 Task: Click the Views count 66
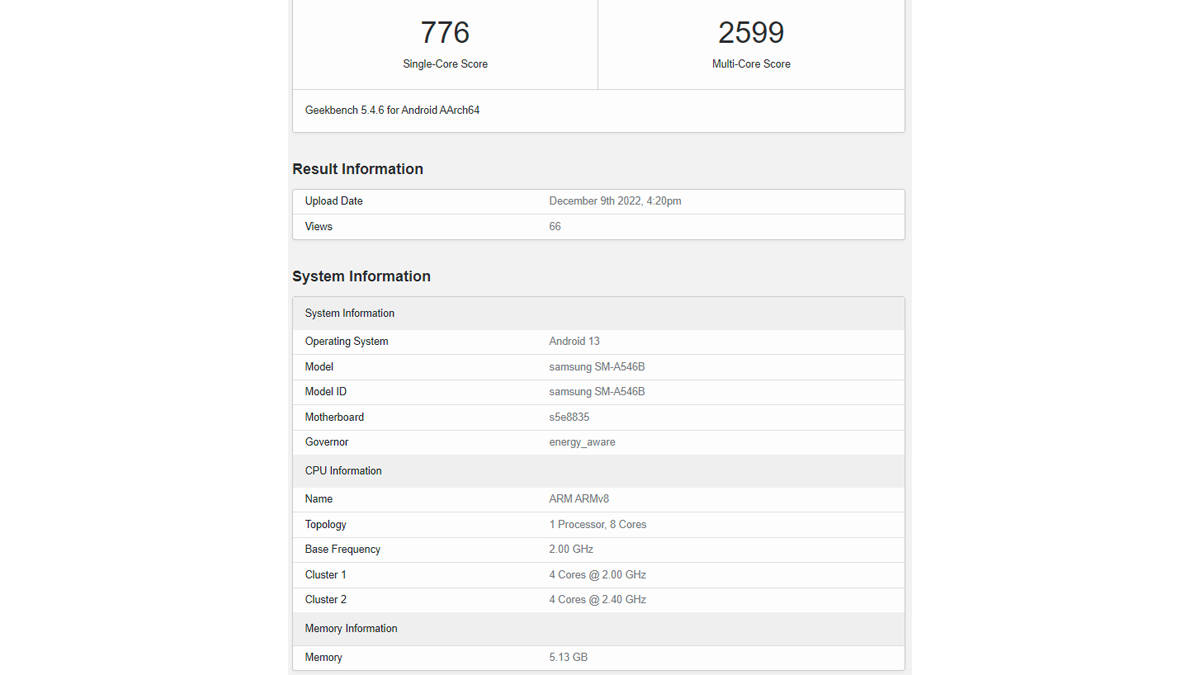pos(554,226)
